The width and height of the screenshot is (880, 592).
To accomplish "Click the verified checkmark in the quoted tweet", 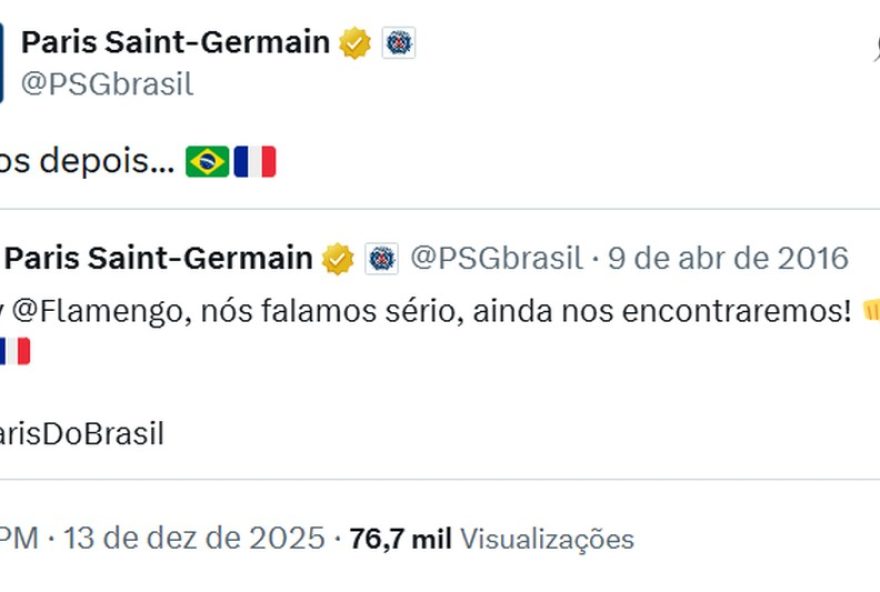I will pos(335,257).
